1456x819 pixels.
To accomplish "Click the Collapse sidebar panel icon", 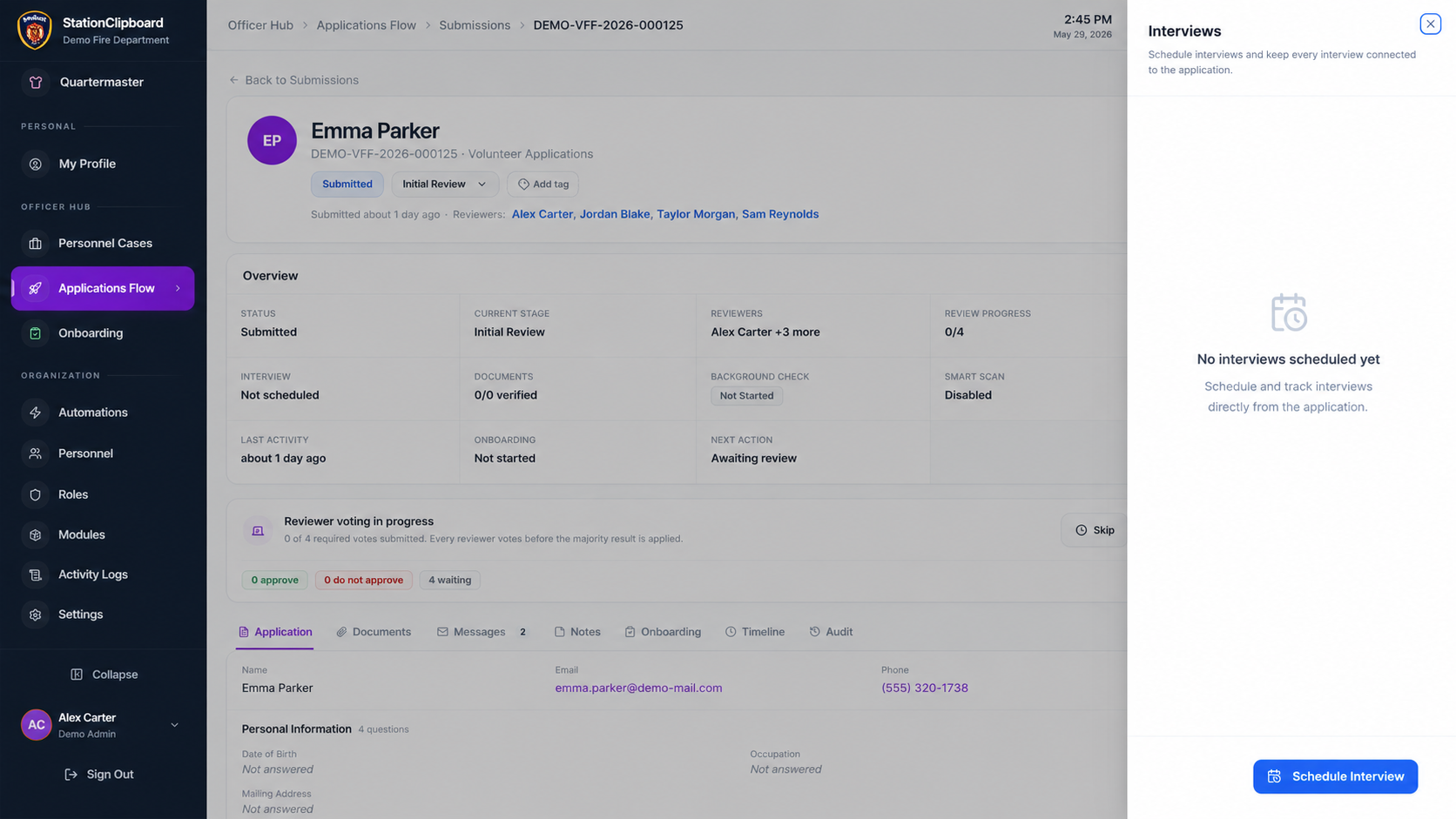I will click(77, 675).
